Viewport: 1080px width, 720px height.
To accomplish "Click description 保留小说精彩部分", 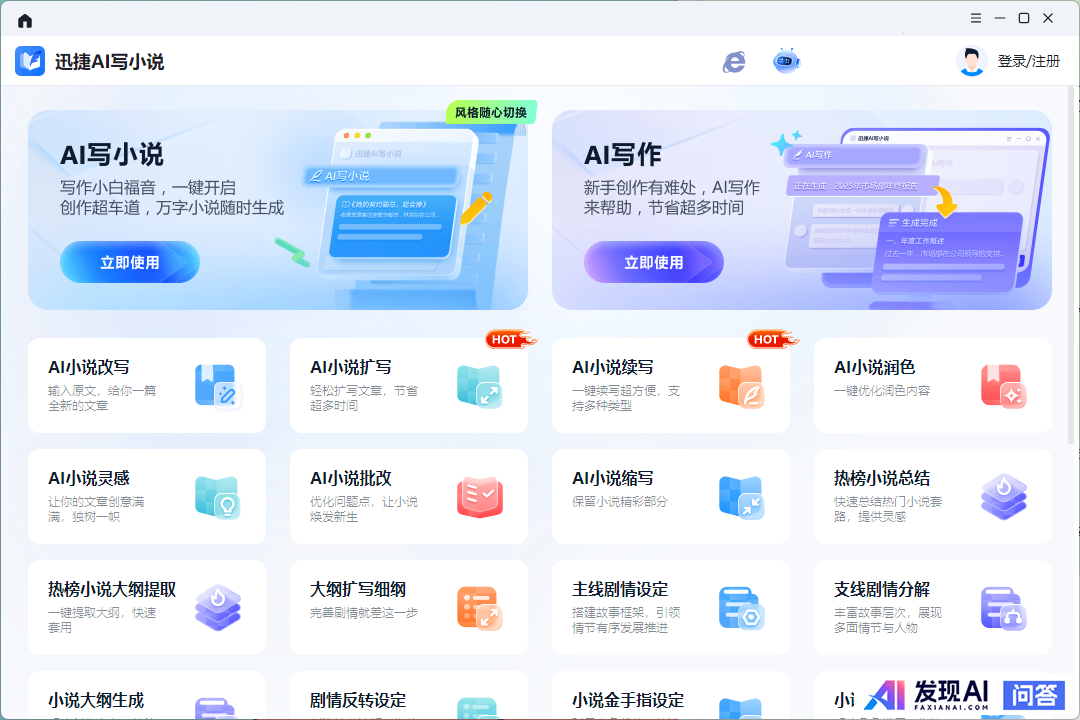I will [x=620, y=502].
